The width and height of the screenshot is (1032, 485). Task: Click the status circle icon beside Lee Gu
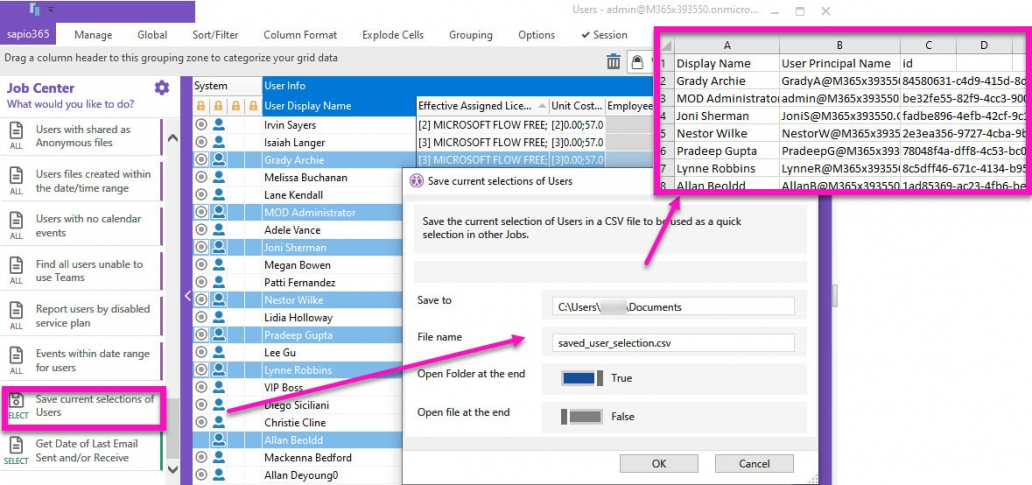pyautogui.click(x=201, y=352)
